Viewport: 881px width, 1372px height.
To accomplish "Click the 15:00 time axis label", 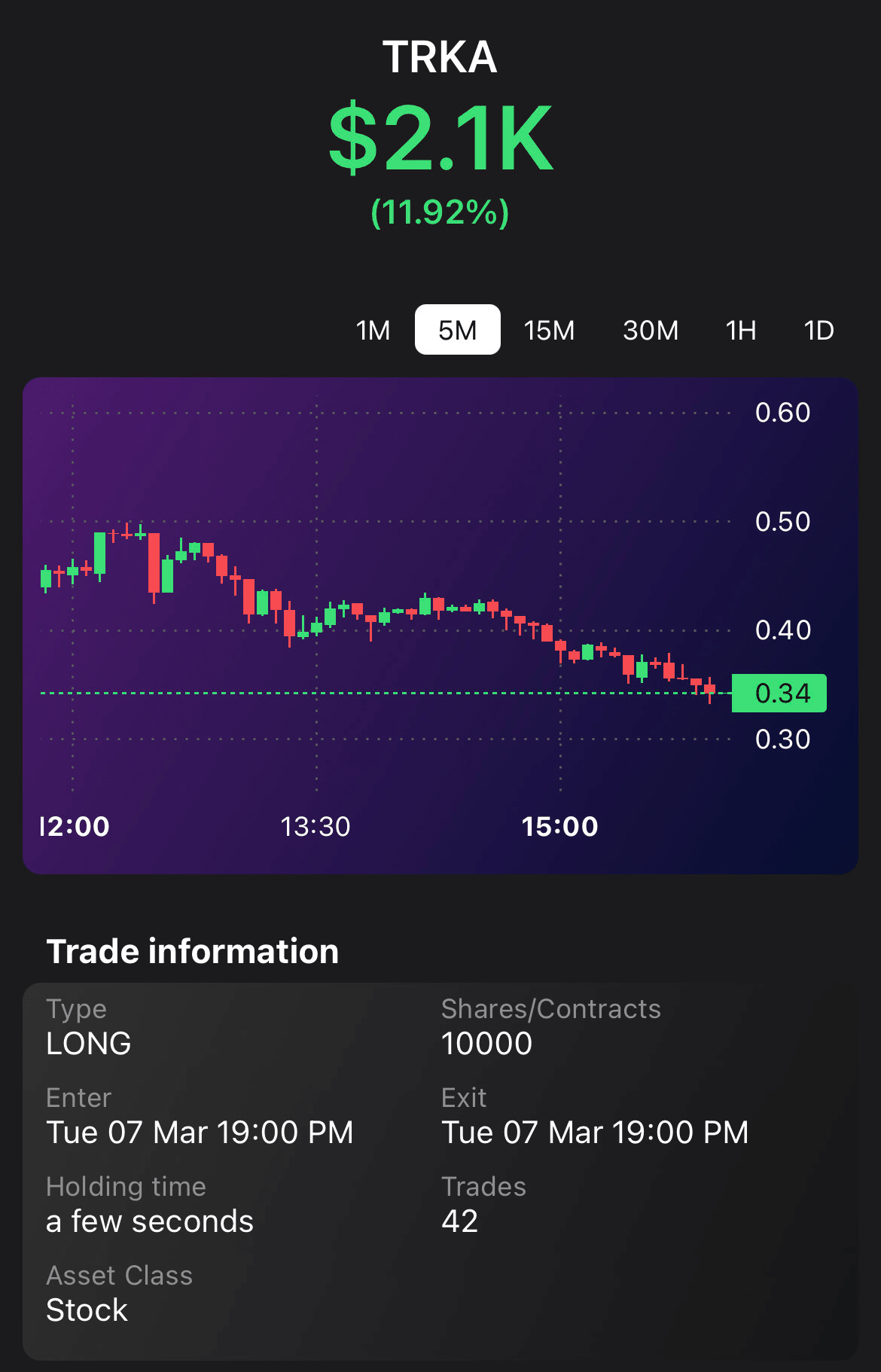I will tap(559, 827).
